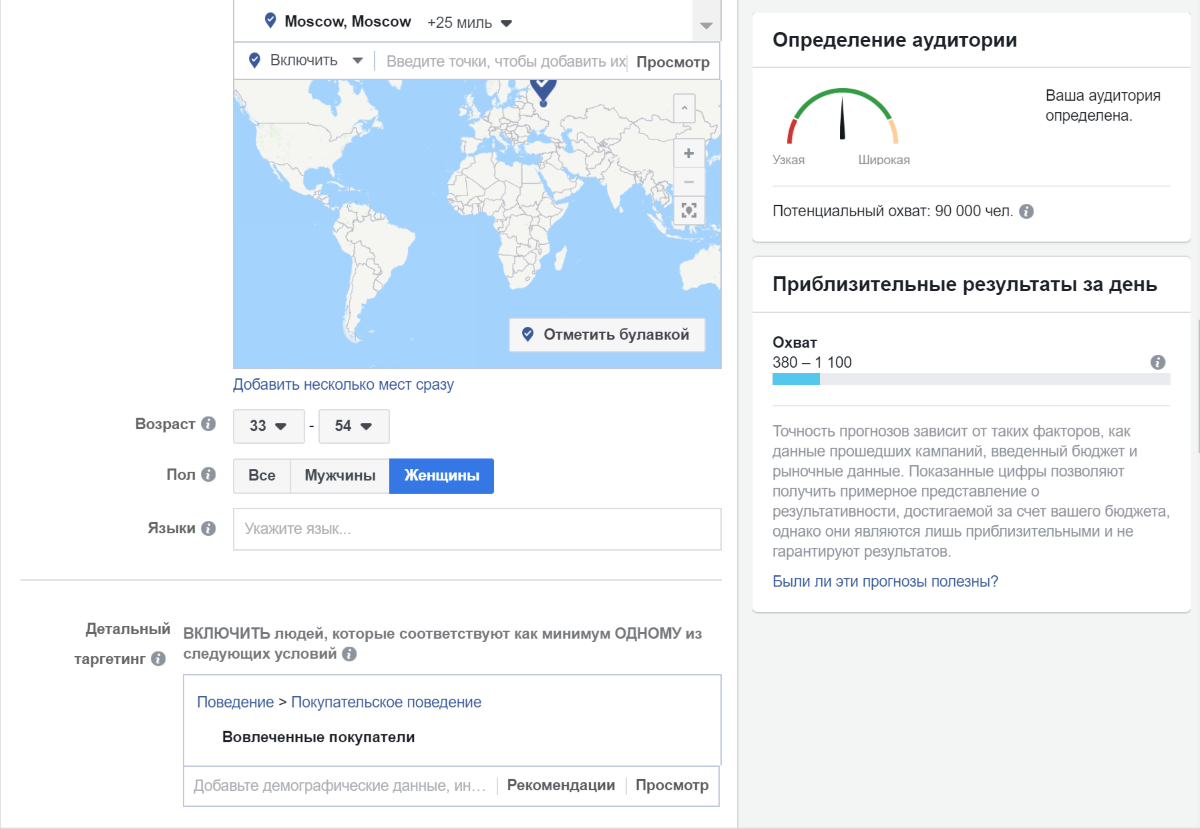The image size is (1200, 829).
Task: Select the 'Отметить булавкой' pin tool
Action: point(608,334)
